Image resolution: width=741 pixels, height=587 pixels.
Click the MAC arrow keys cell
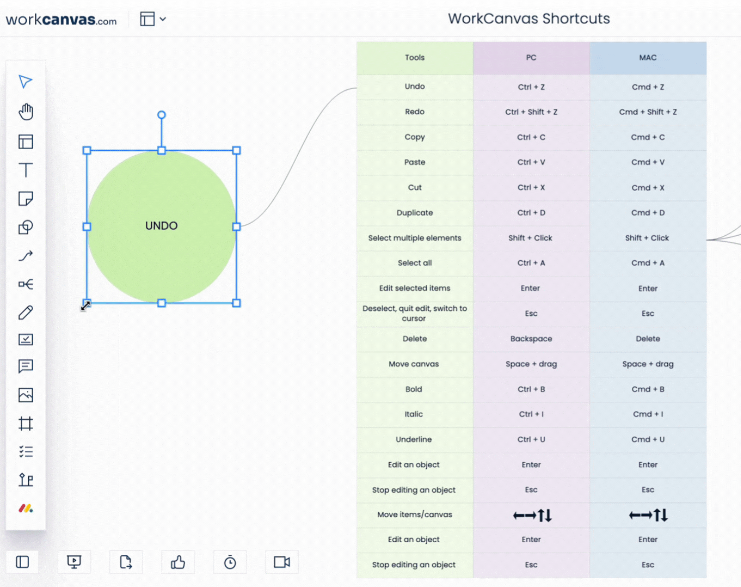(648, 515)
